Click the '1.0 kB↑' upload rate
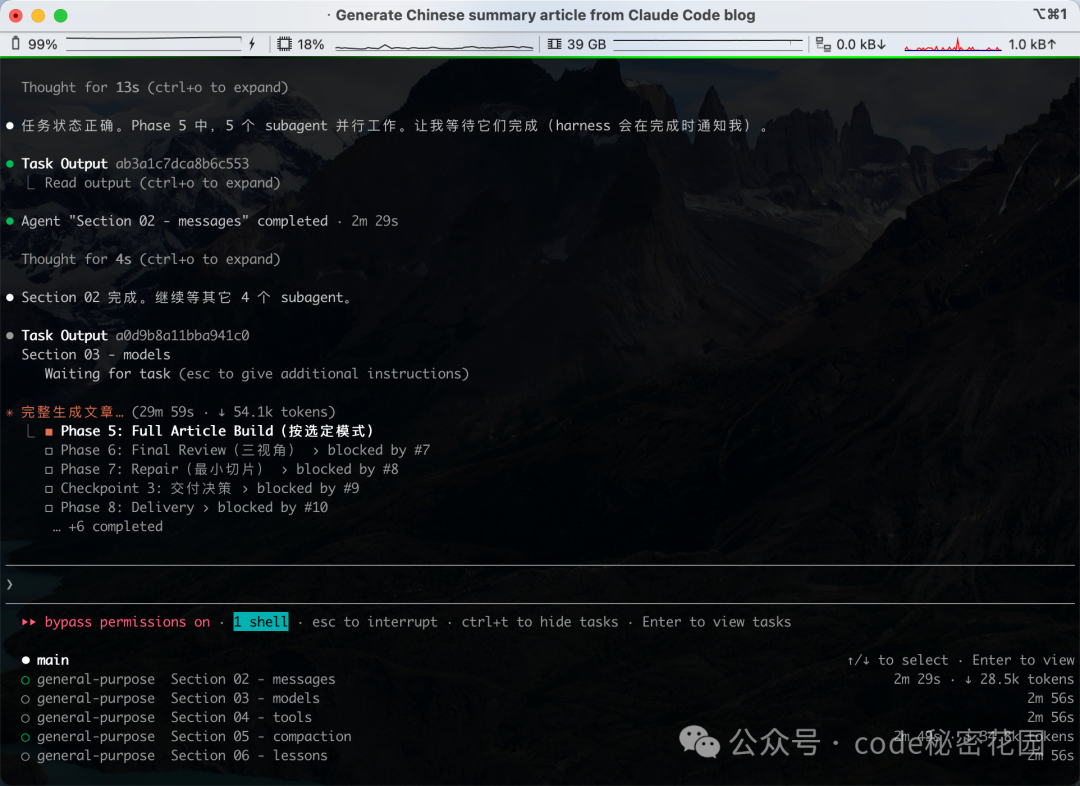 [1032, 44]
